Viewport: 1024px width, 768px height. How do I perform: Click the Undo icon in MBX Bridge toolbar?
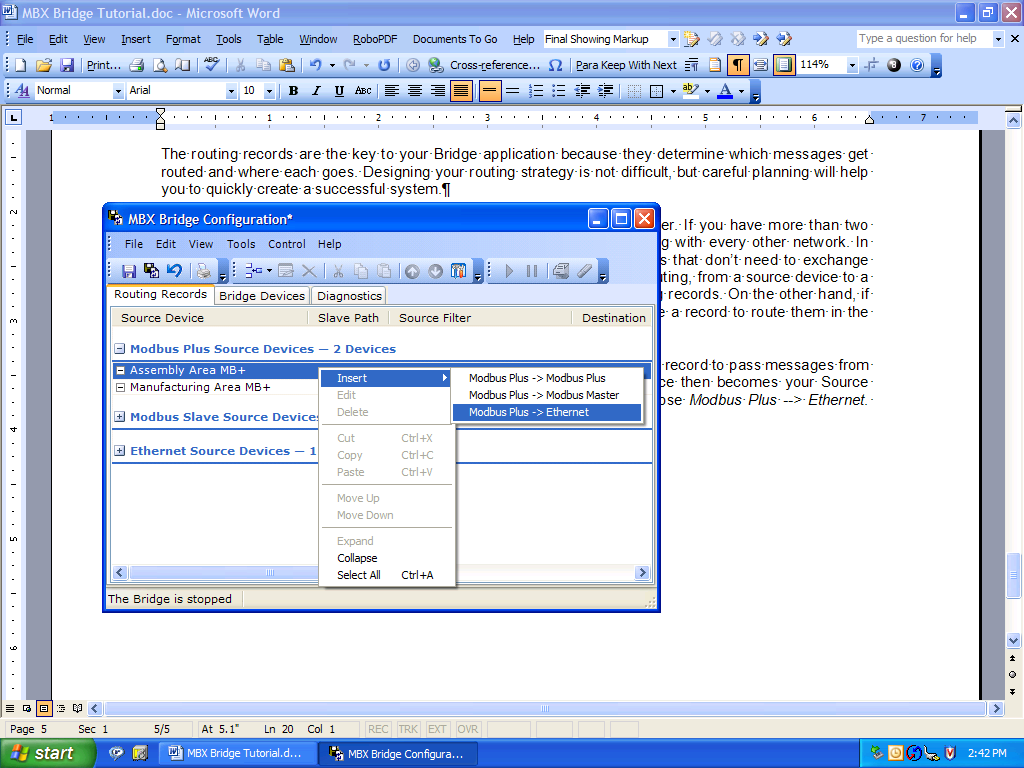coord(174,271)
